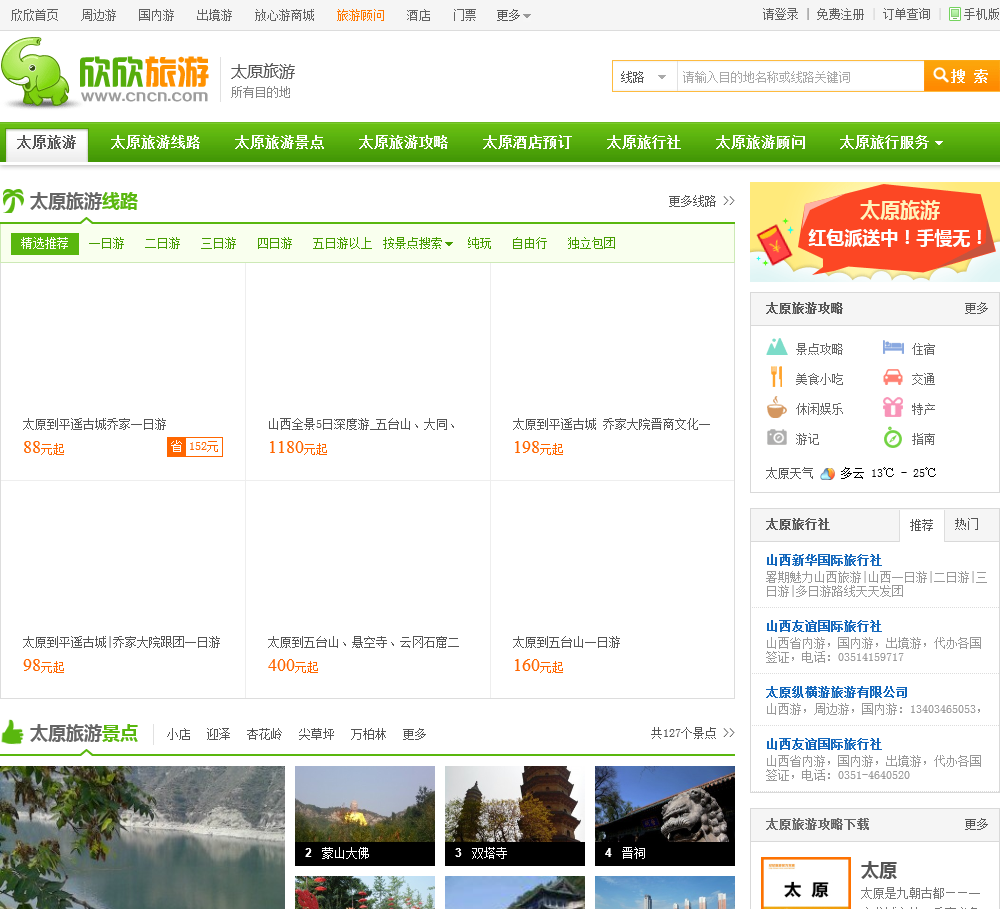Open 太原到平遥古城乔家一日游 route
Image resolution: width=1000 pixels, height=909 pixels.
click(x=94, y=424)
